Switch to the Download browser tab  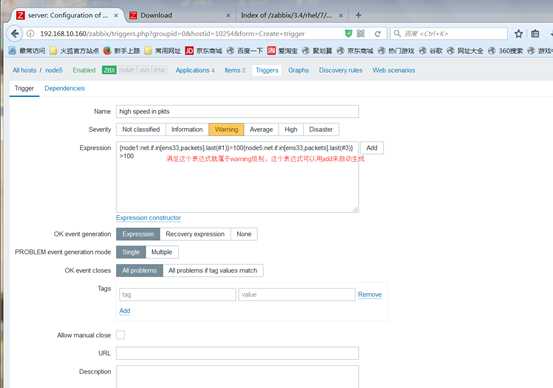180,15
